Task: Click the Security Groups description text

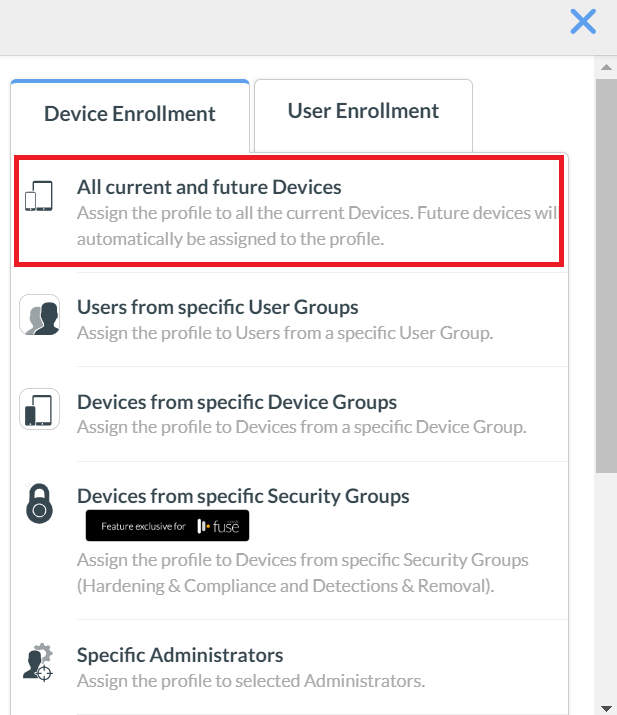Action: 302,571
